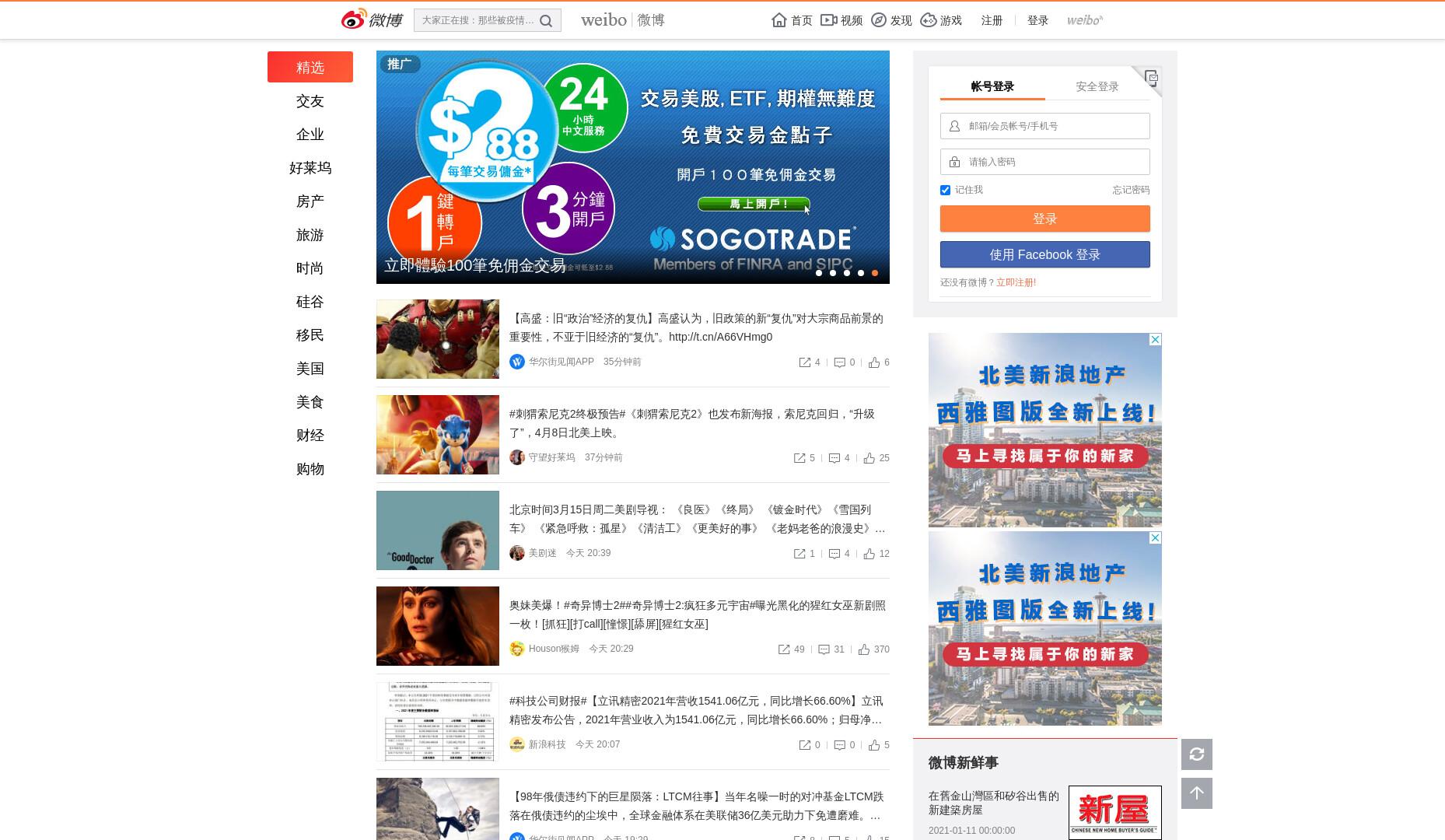The width and height of the screenshot is (1445, 840).
Task: Click the refresh feed button
Action: click(x=1197, y=754)
